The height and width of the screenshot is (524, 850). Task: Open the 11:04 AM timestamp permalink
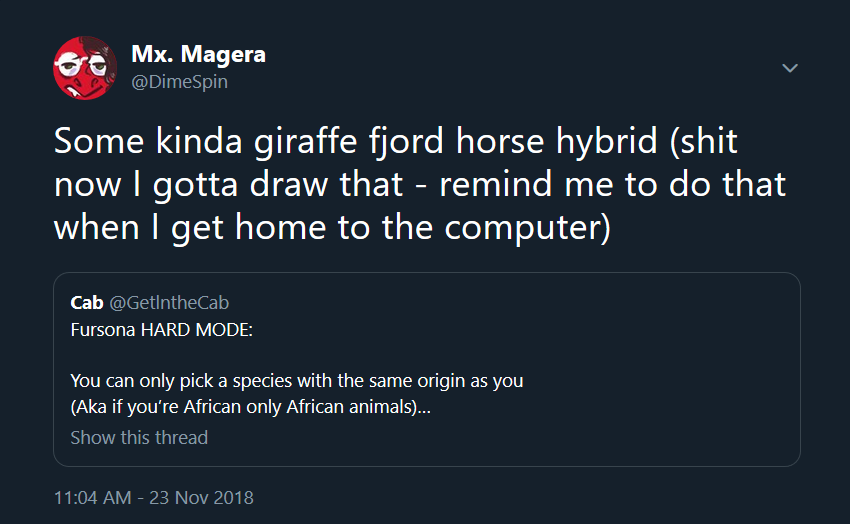(x=91, y=497)
